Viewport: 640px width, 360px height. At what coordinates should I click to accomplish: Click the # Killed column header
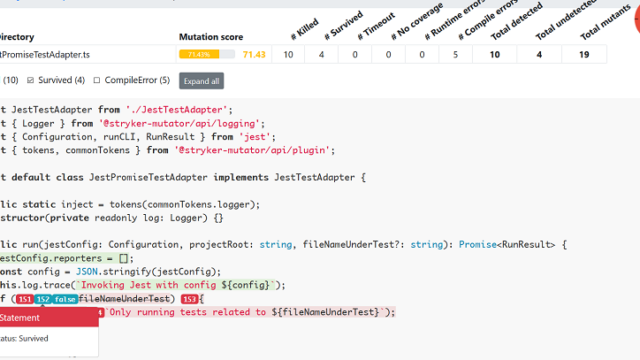[x=304, y=29]
